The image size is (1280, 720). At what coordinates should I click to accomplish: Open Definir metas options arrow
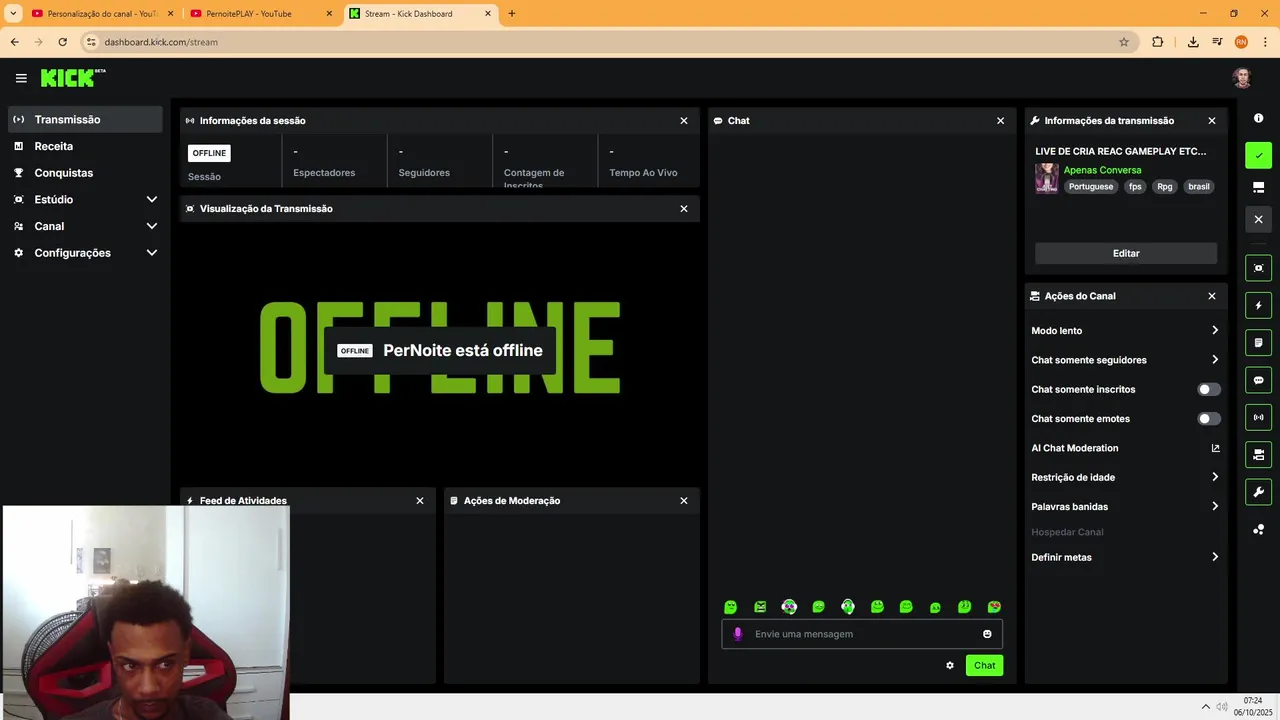click(x=1215, y=557)
